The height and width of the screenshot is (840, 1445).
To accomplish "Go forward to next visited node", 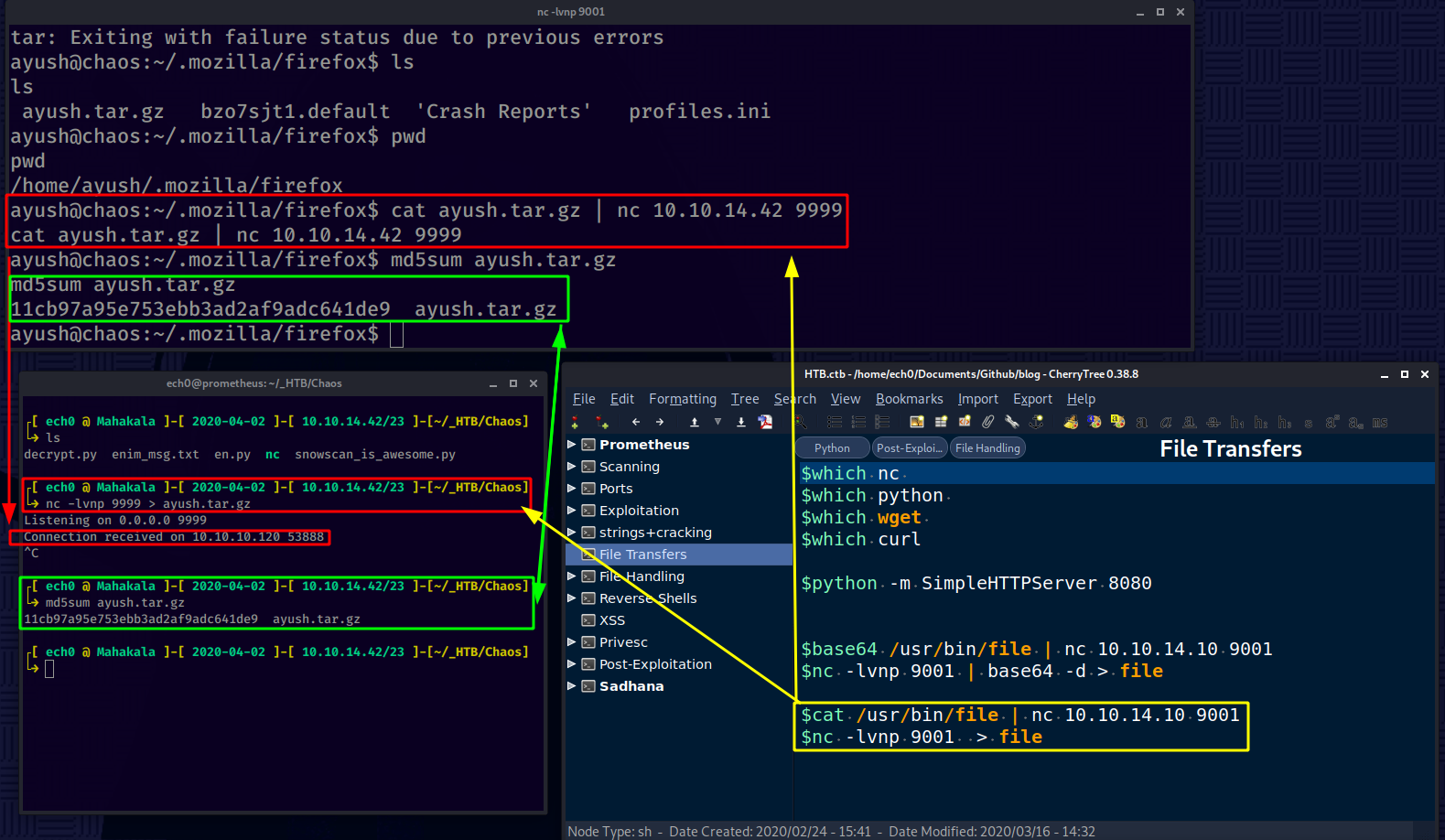I will point(660,422).
